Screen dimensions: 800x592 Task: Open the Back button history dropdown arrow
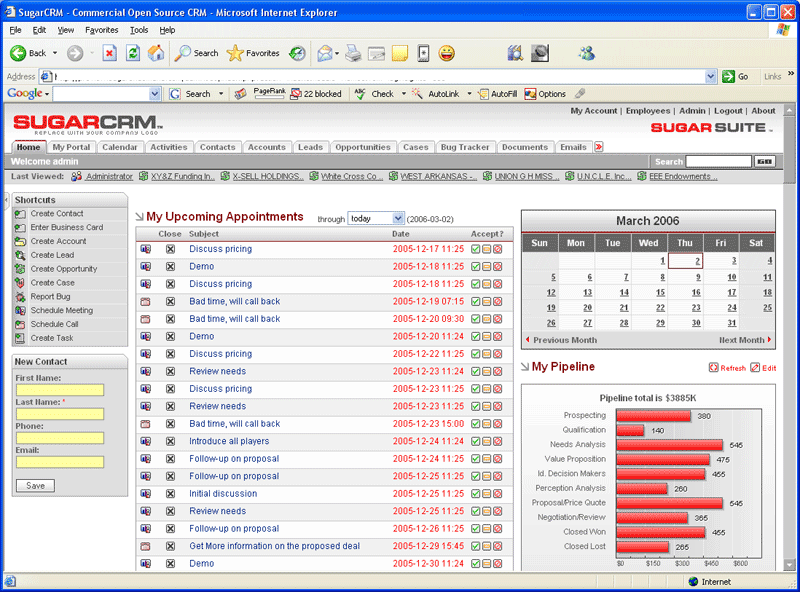coord(55,53)
